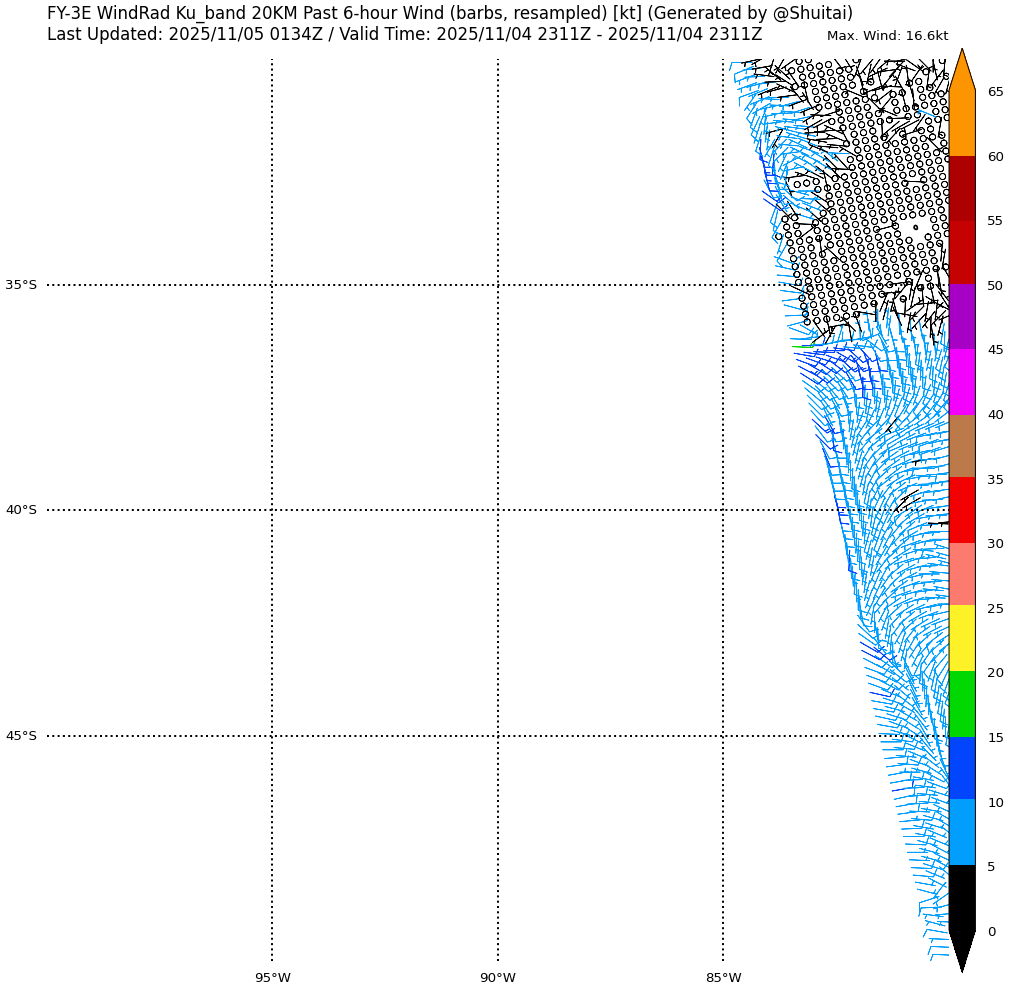The width and height of the screenshot is (1009, 989).
Task: Click the Last Updated timestamp line
Action: click(x=404, y=35)
